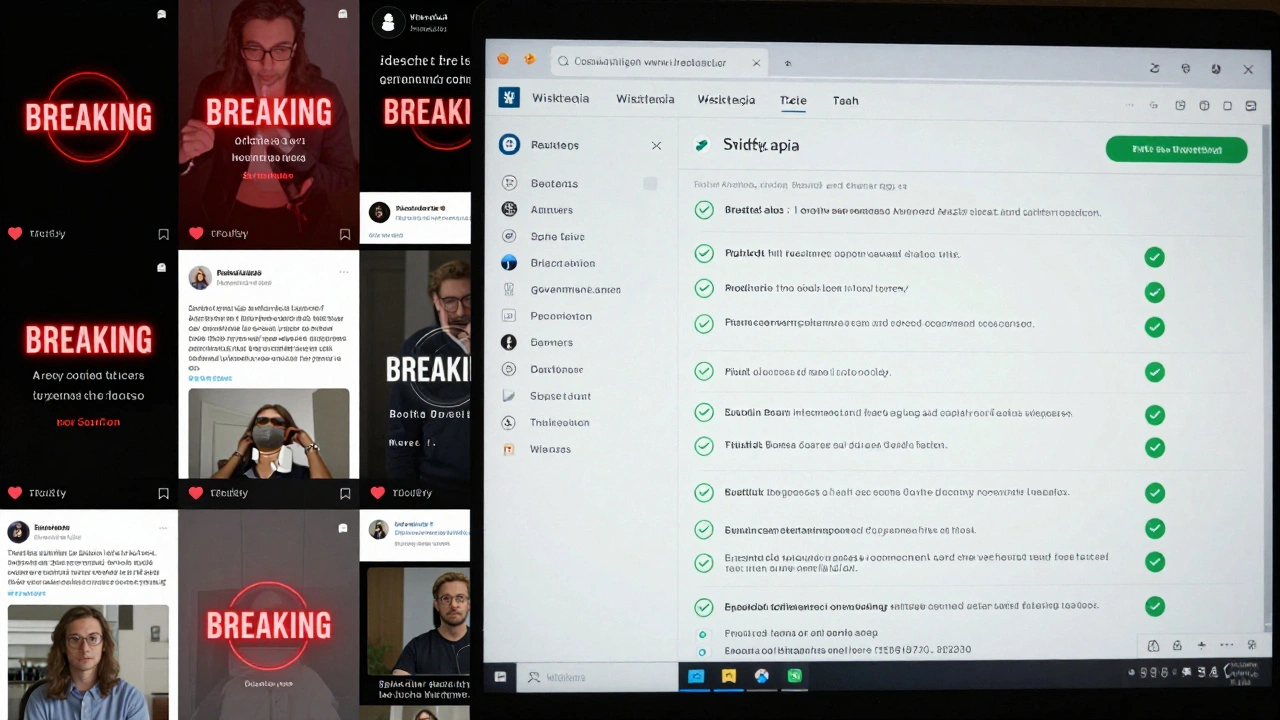Switch to the Tech tab
The image size is (1280, 720).
pos(845,100)
